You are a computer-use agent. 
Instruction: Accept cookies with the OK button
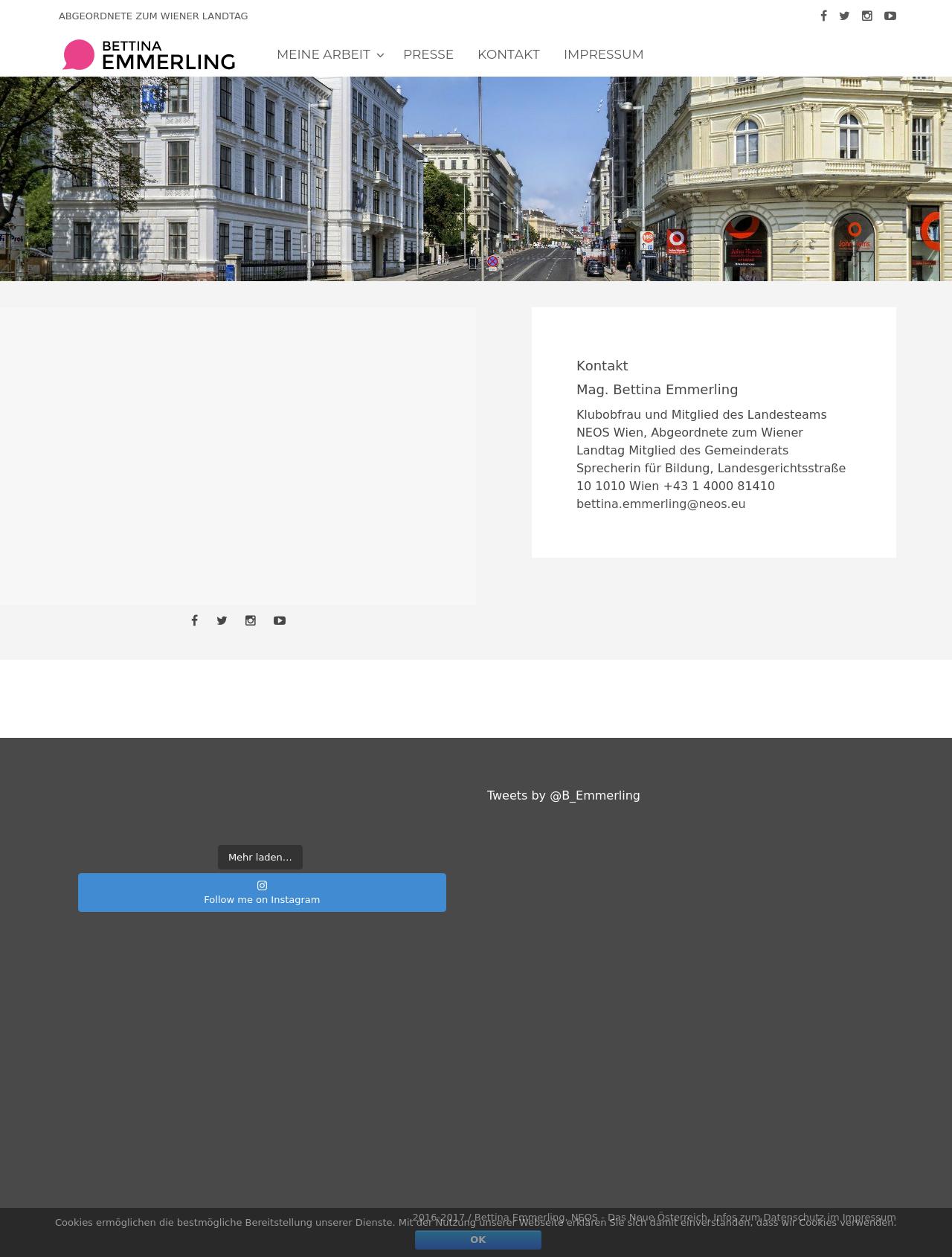click(x=478, y=1239)
